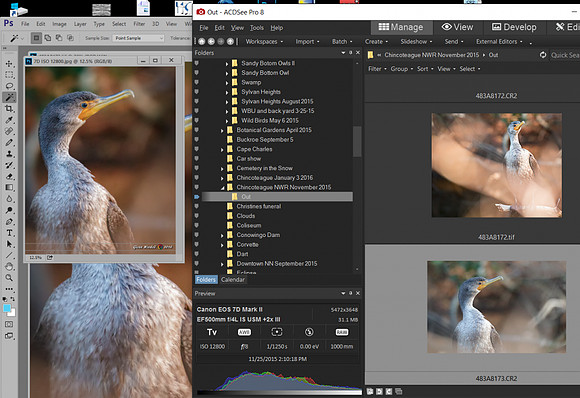Select the Rectangular Marquee tool in Photoshop
This screenshot has height=398, width=580.
[x=9, y=75]
